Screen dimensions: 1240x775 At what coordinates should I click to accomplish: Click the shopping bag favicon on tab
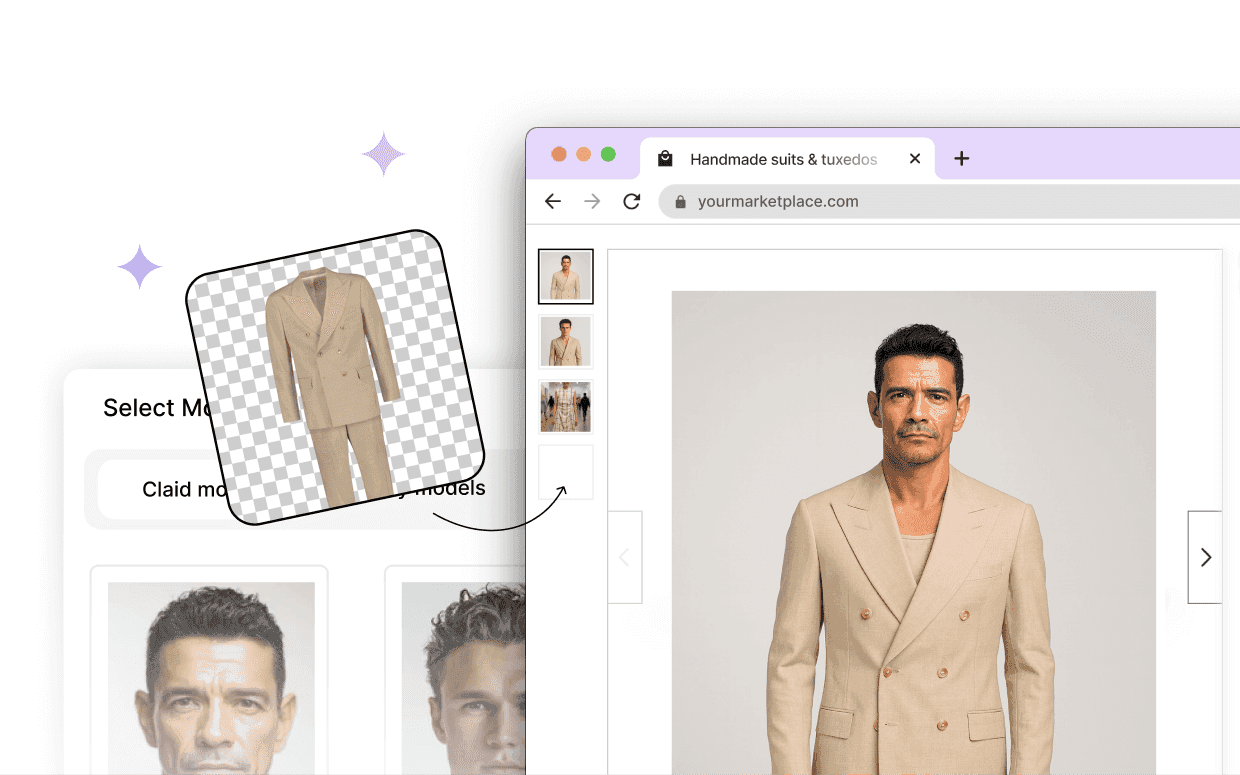pos(665,159)
